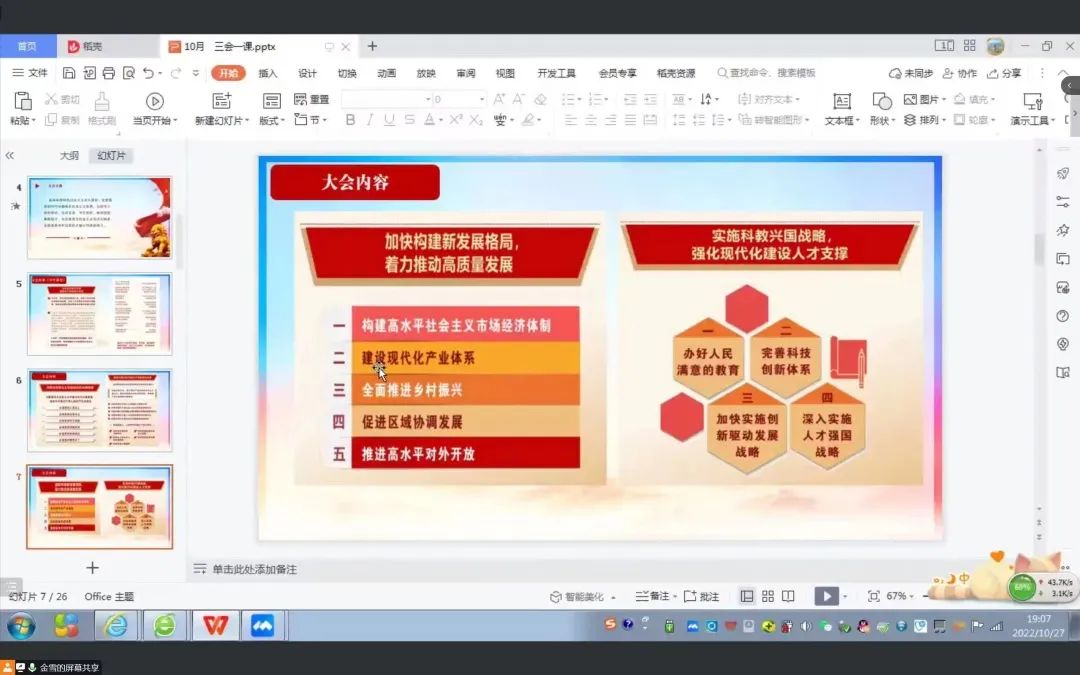Select slide 5 thumbnail in the panel
Viewport: 1080px width, 675px height.
[x=99, y=313]
